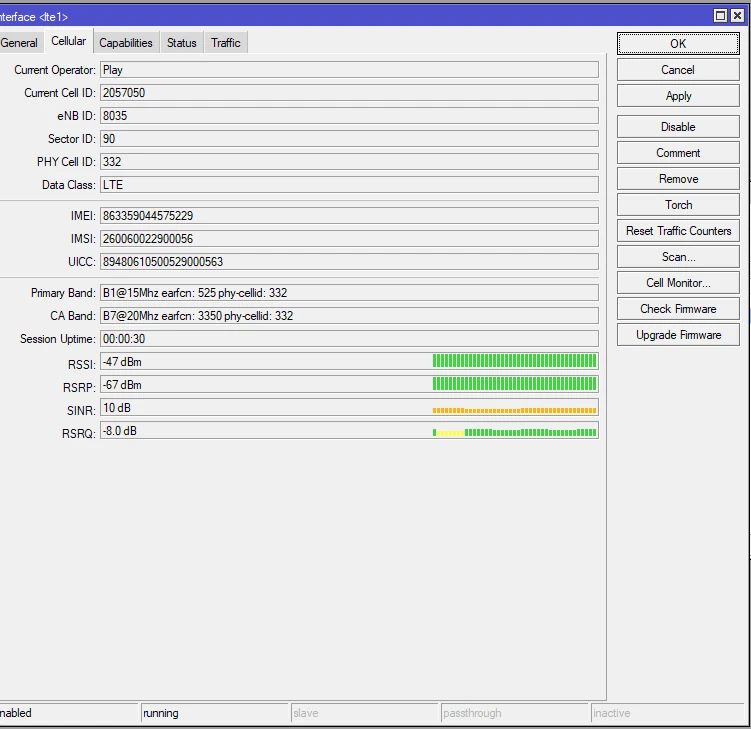751x729 pixels.
Task: Click the Primary Band label
Action: pyautogui.click(x=63, y=293)
